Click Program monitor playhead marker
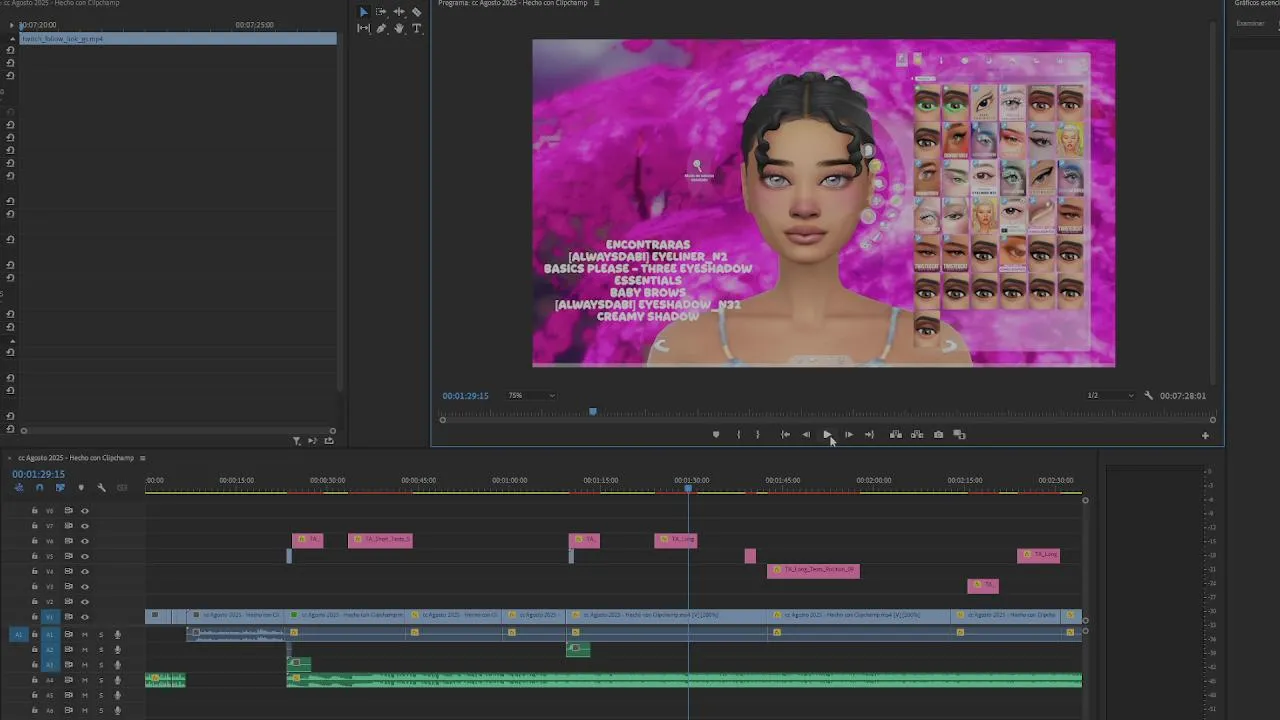Viewport: 1280px width, 720px height. [593, 411]
